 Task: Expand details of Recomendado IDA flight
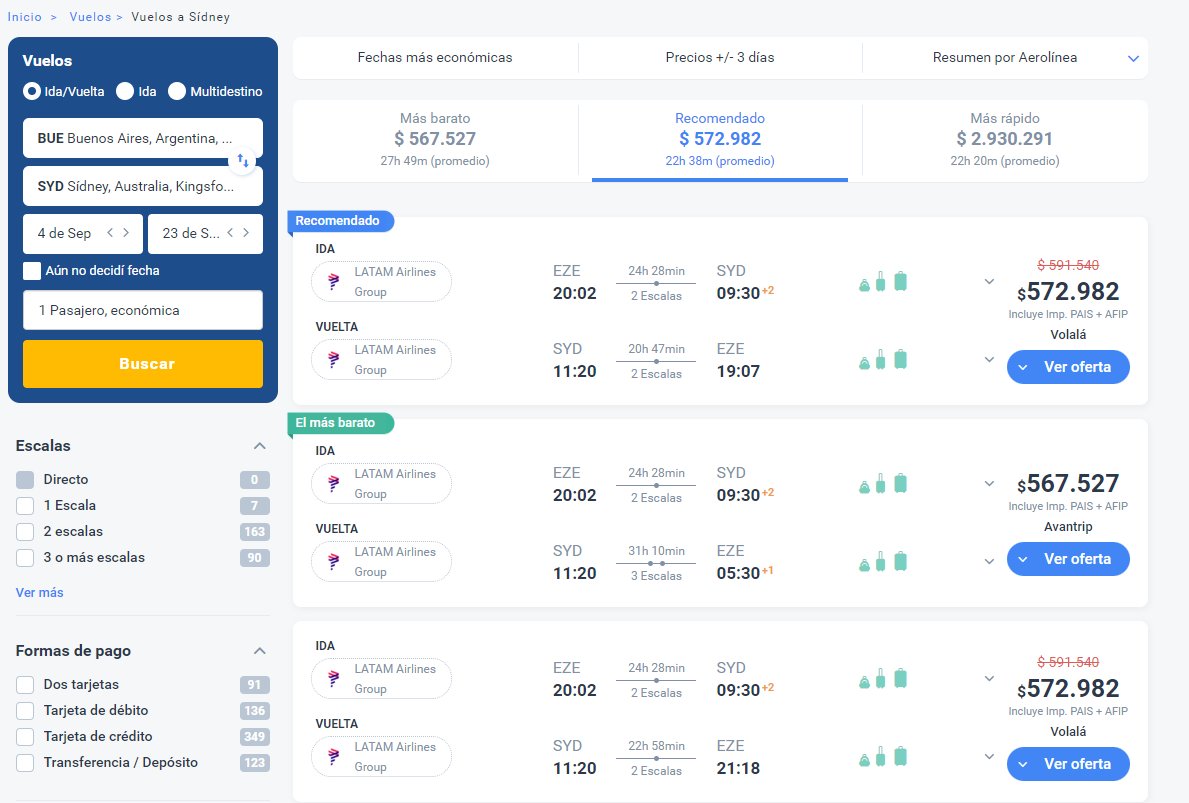[989, 281]
